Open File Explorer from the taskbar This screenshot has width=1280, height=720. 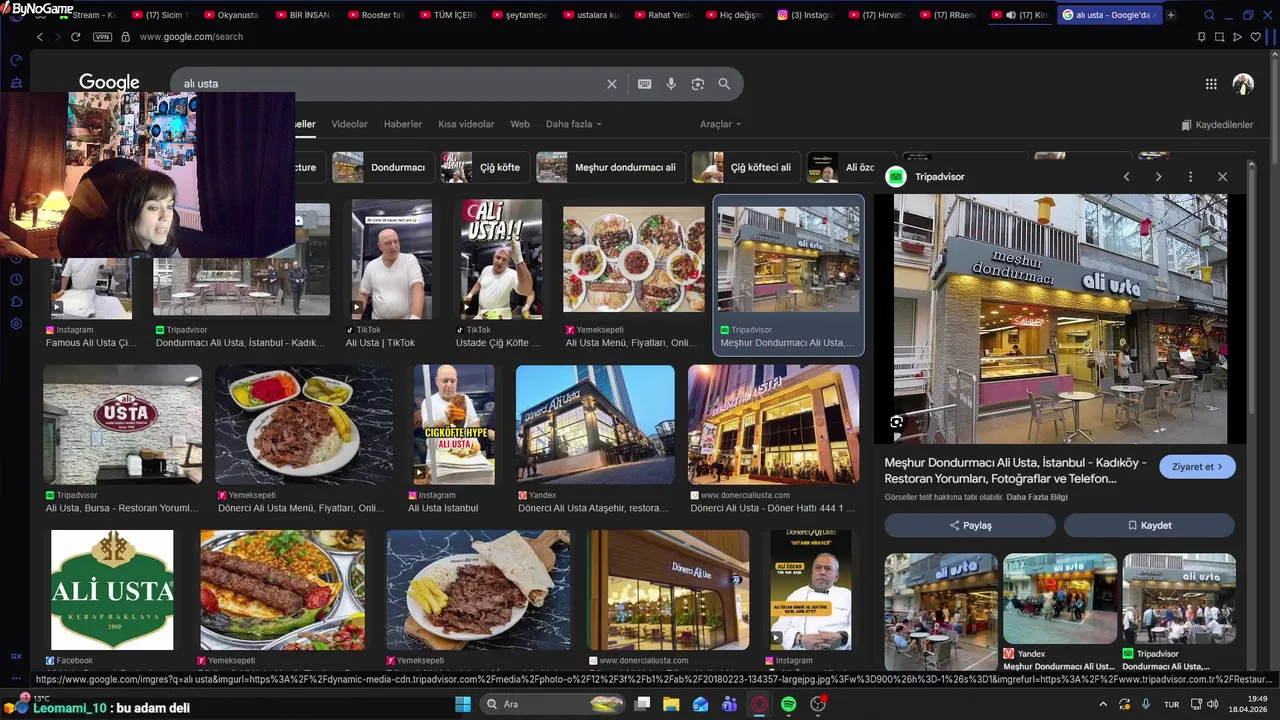click(671, 704)
